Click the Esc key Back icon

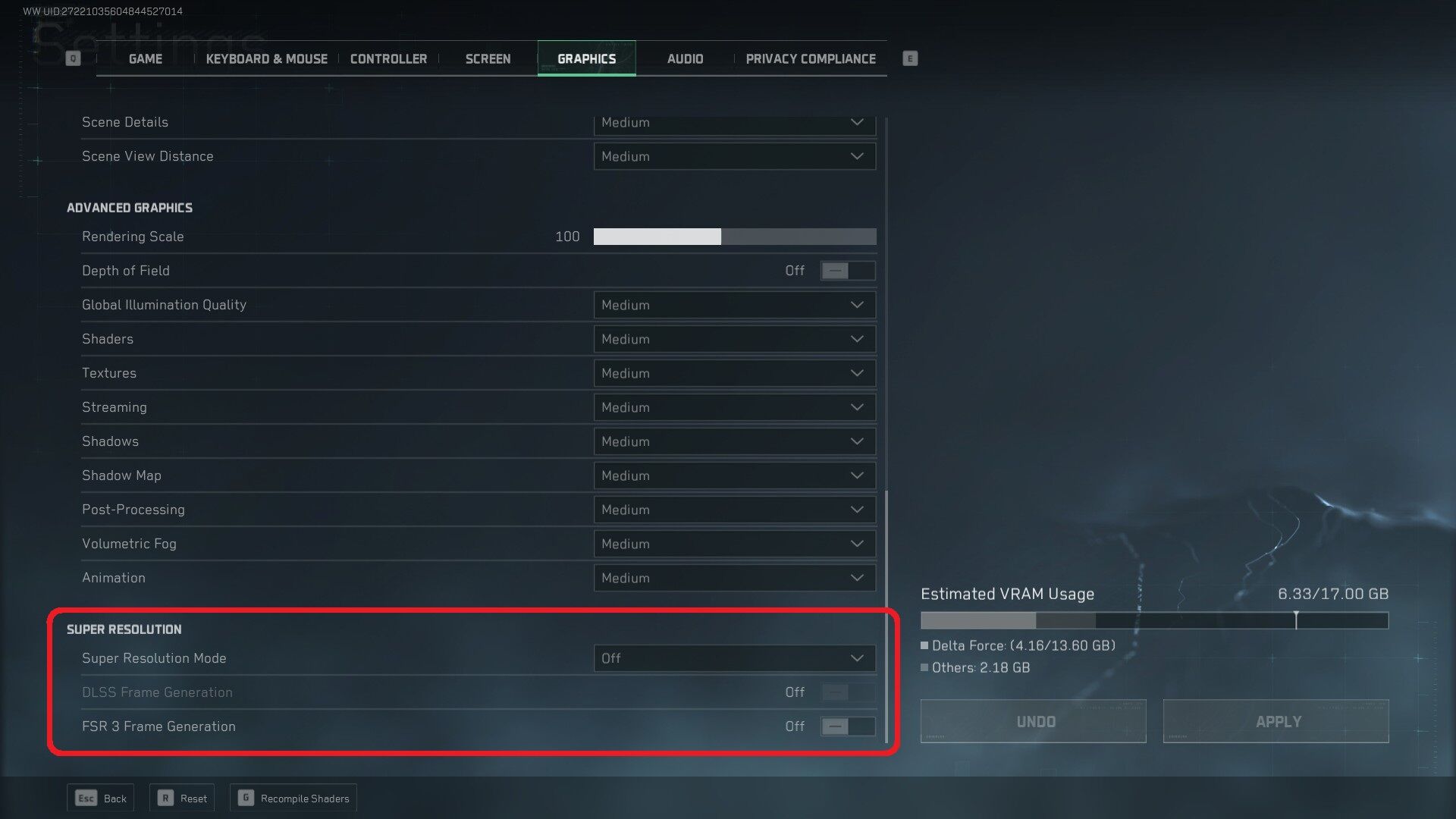tap(86, 798)
